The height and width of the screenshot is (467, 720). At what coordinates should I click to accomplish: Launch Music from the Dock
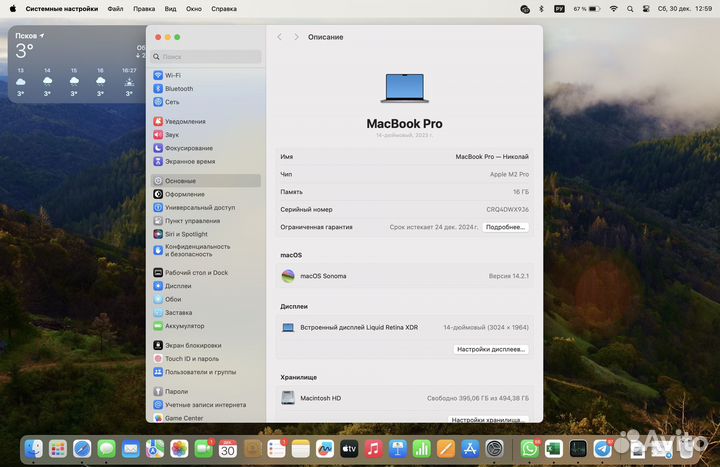373,449
